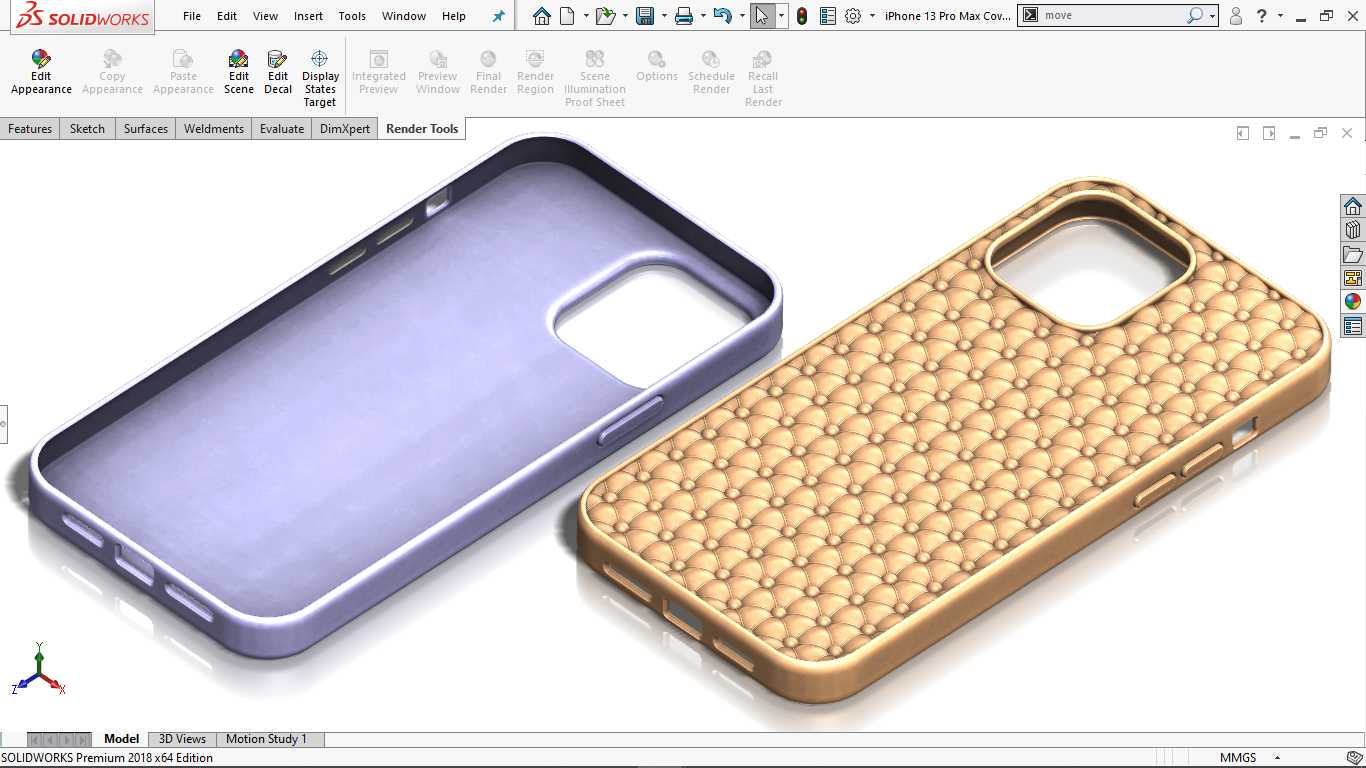Open the Help menu

click(454, 16)
